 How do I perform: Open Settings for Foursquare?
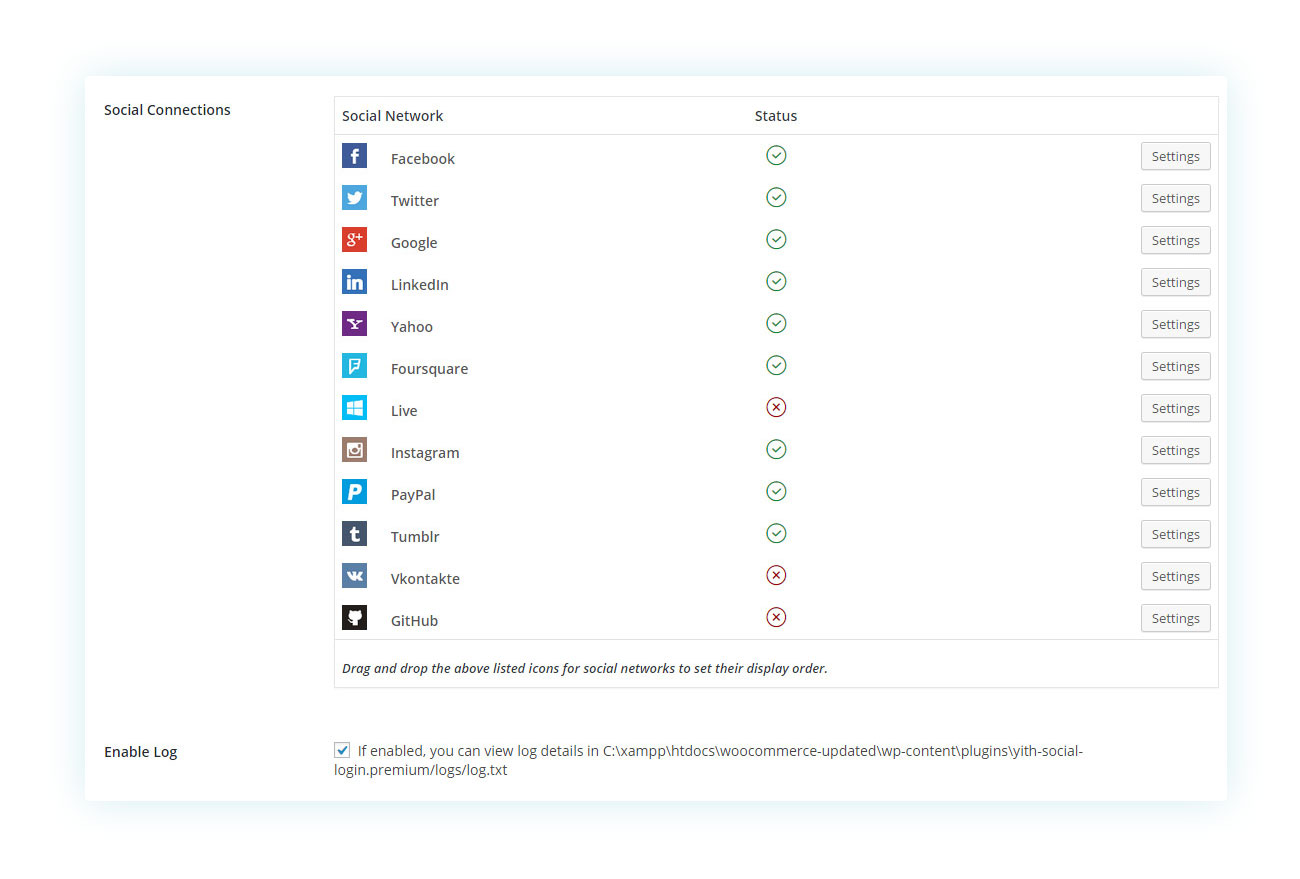pyautogui.click(x=1175, y=366)
